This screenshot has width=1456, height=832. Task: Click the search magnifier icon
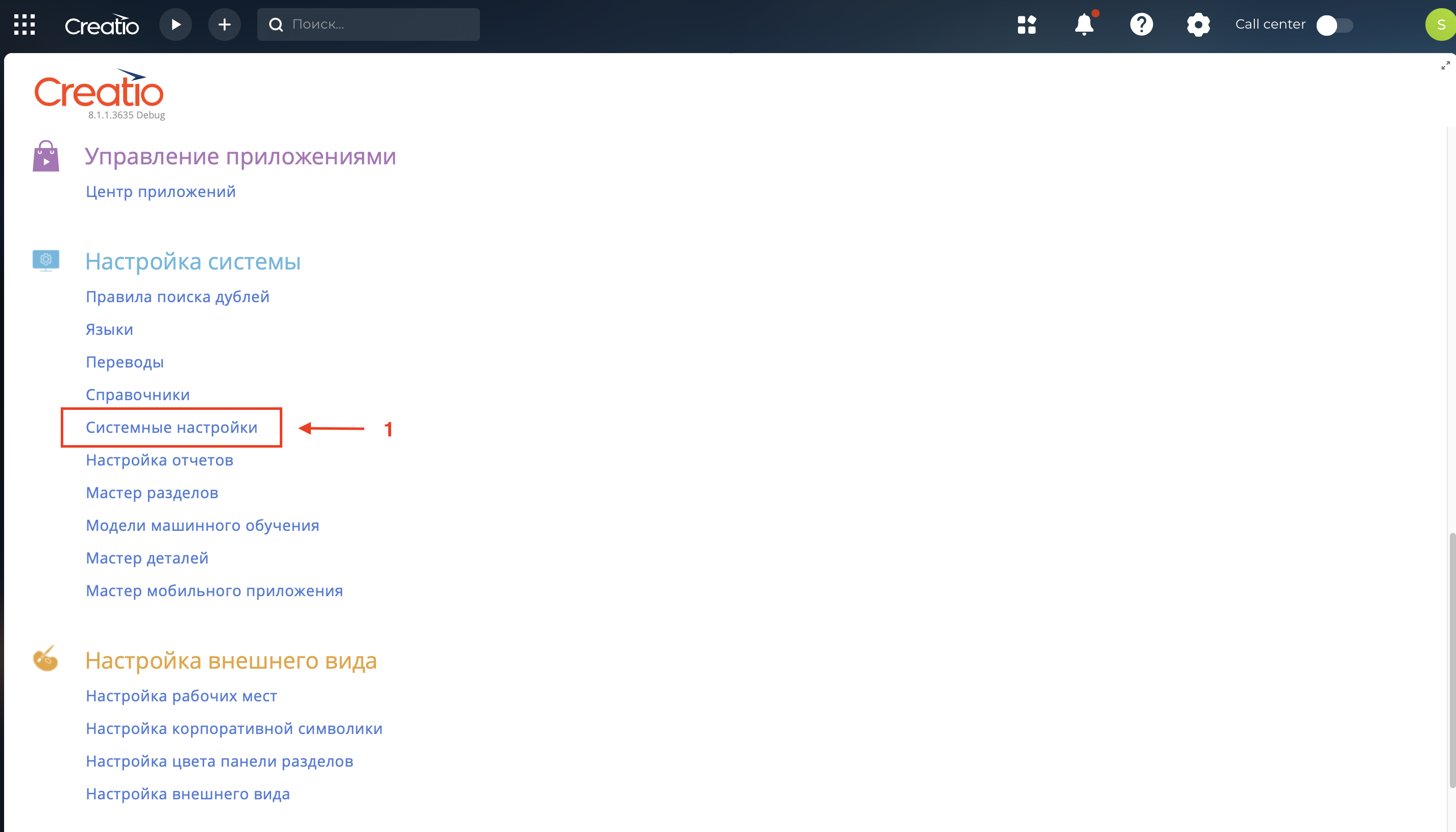click(276, 25)
